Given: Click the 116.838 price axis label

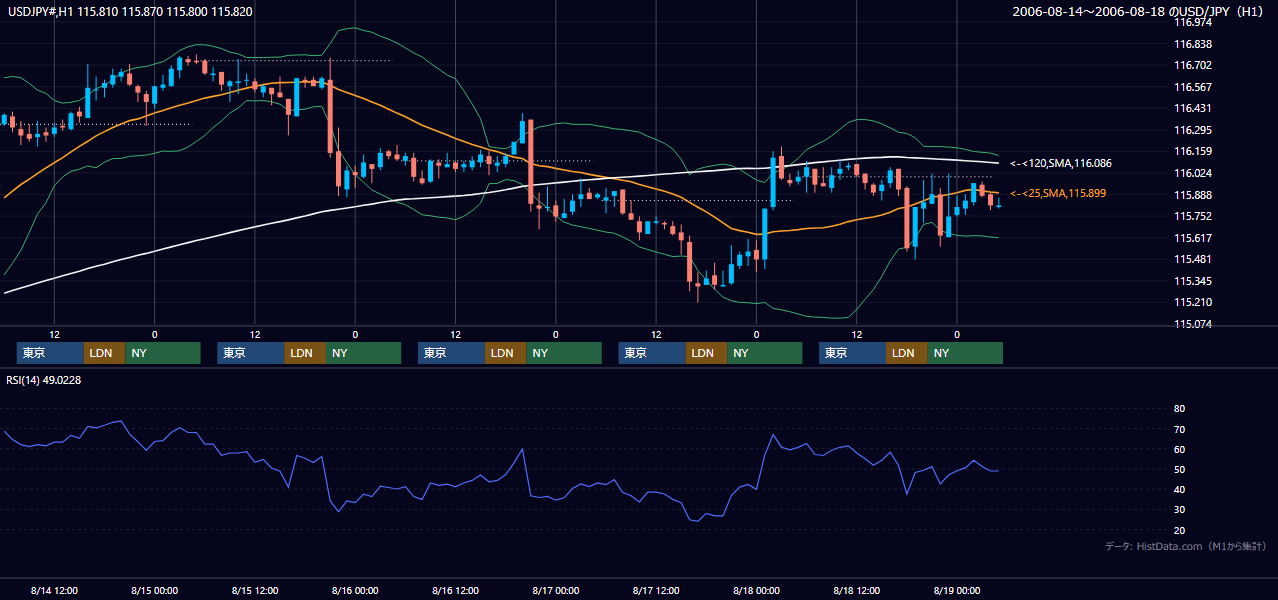Looking at the screenshot, I should point(1193,44).
